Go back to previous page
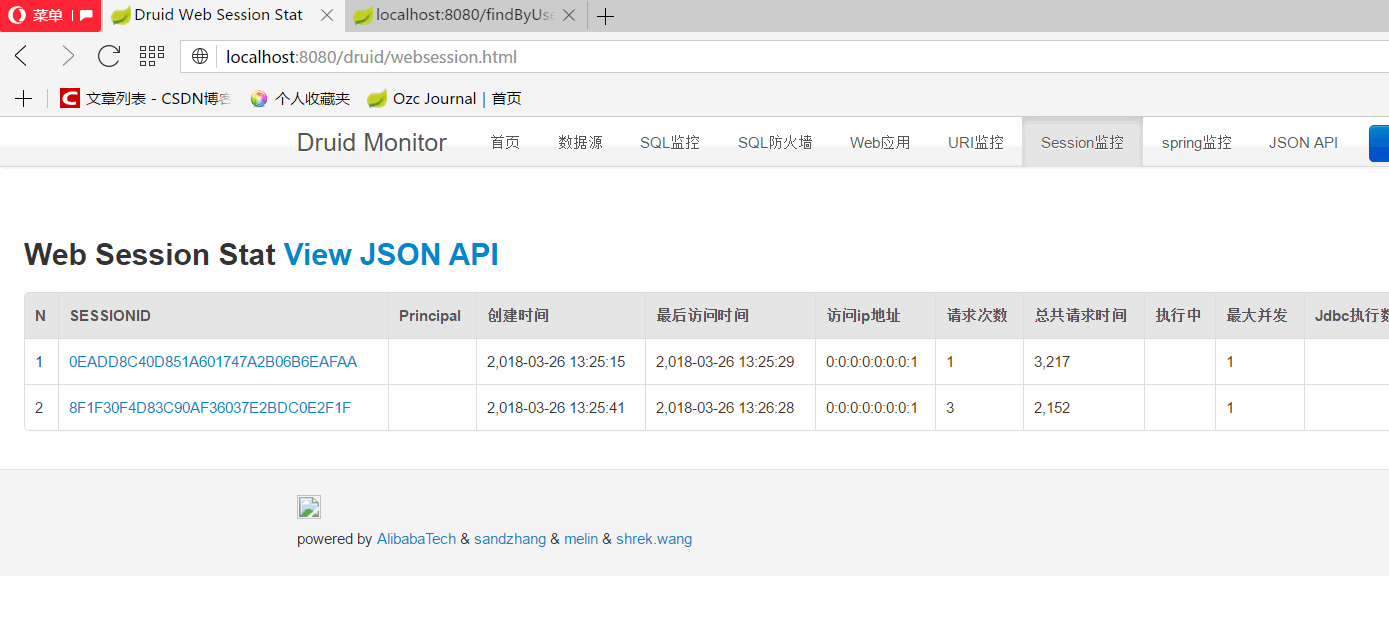Image resolution: width=1389 pixels, height=638 pixels. coord(22,56)
